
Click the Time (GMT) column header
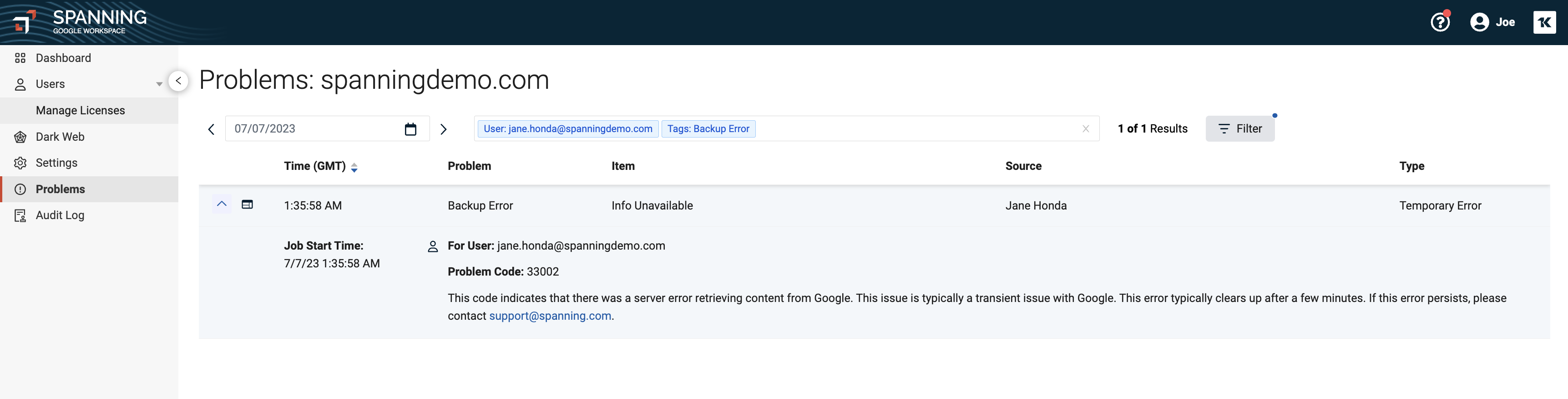(314, 166)
